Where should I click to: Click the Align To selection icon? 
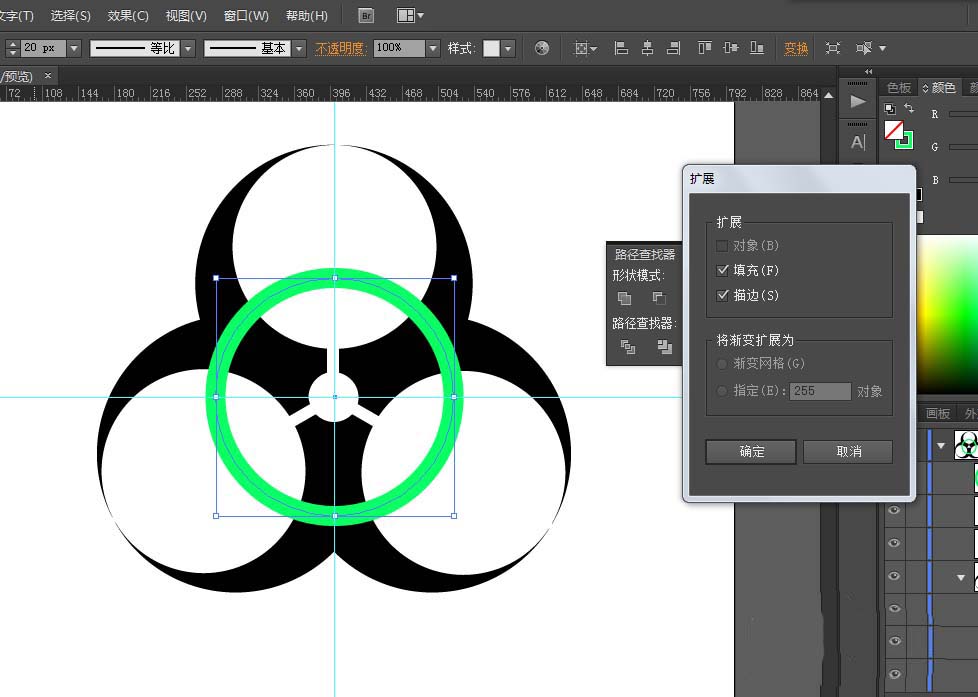pyautogui.click(x=582, y=48)
